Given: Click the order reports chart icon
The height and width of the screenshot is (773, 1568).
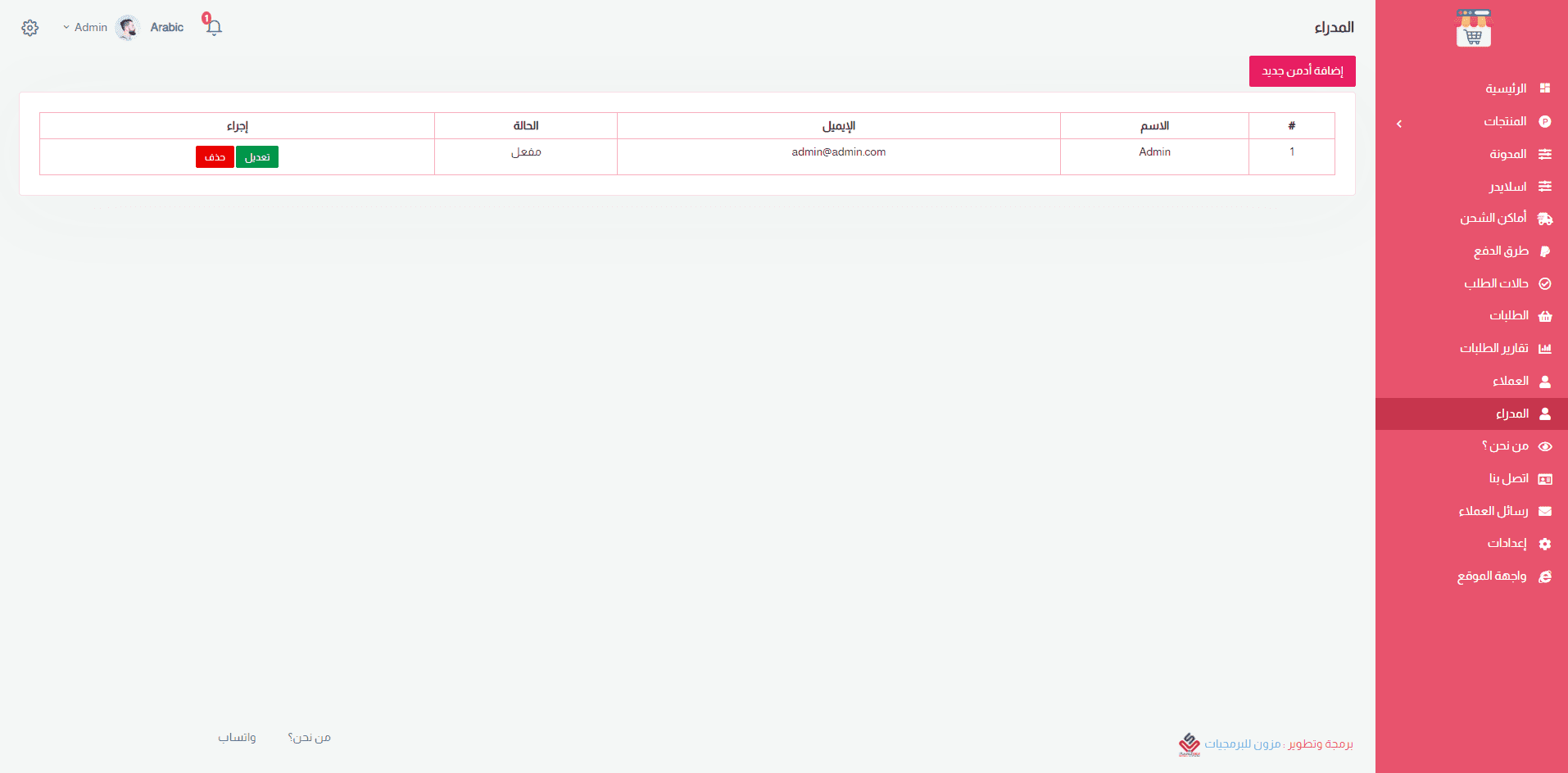Looking at the screenshot, I should click(x=1545, y=349).
